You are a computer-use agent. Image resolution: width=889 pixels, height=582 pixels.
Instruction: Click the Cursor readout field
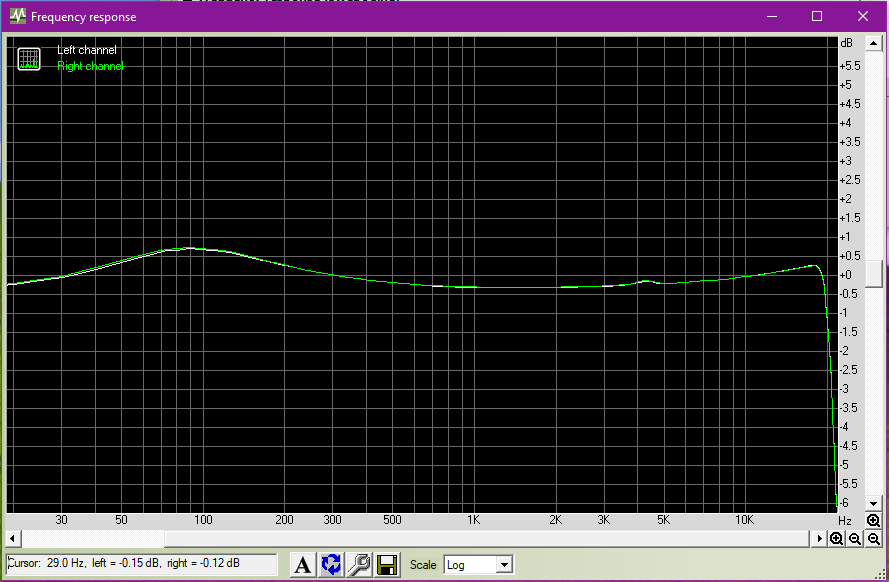142,564
